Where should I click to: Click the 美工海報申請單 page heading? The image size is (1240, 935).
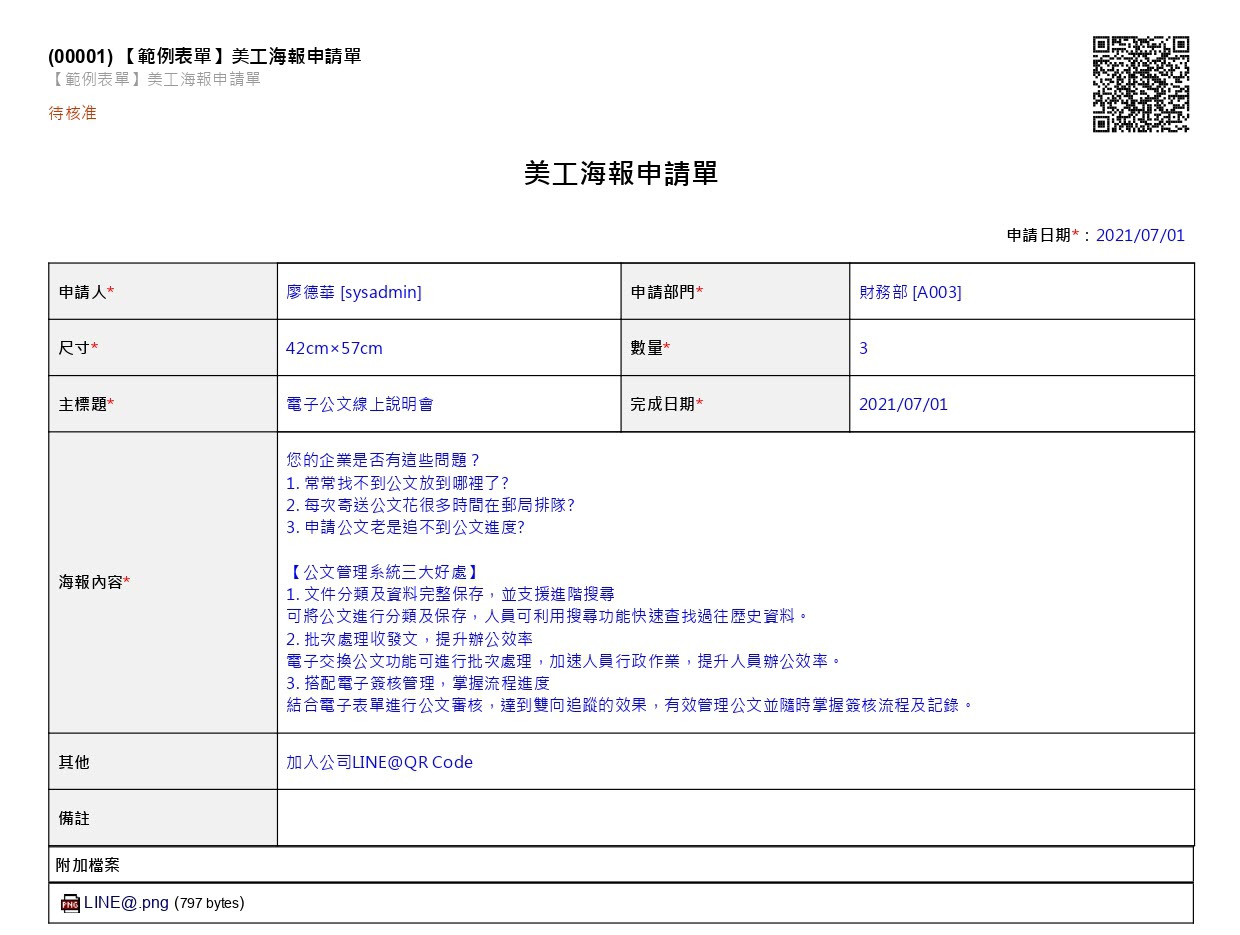click(620, 172)
